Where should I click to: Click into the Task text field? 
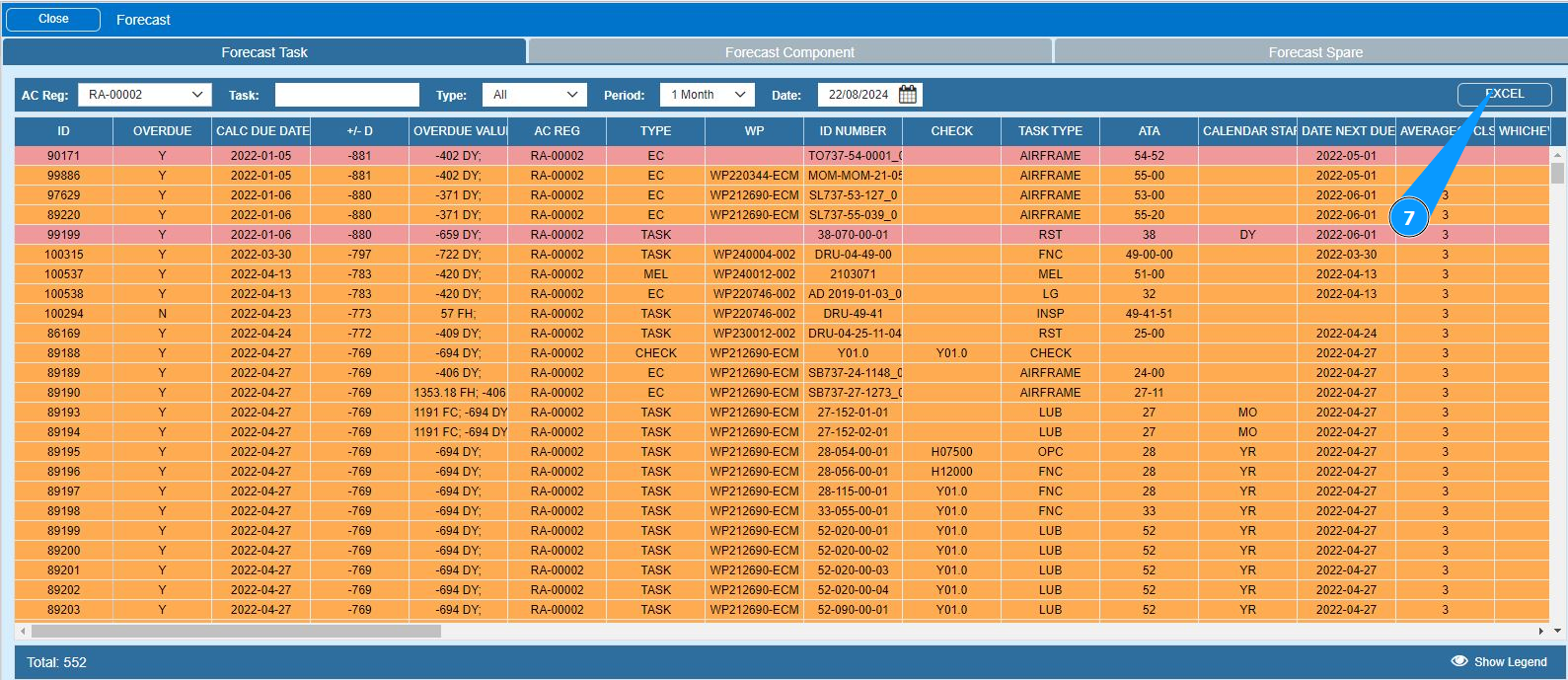click(346, 95)
